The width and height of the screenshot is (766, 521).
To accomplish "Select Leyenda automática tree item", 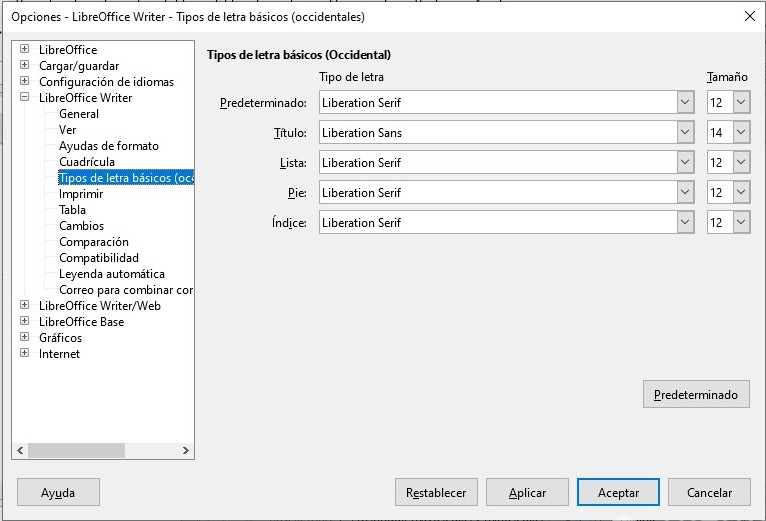I will [111, 274].
